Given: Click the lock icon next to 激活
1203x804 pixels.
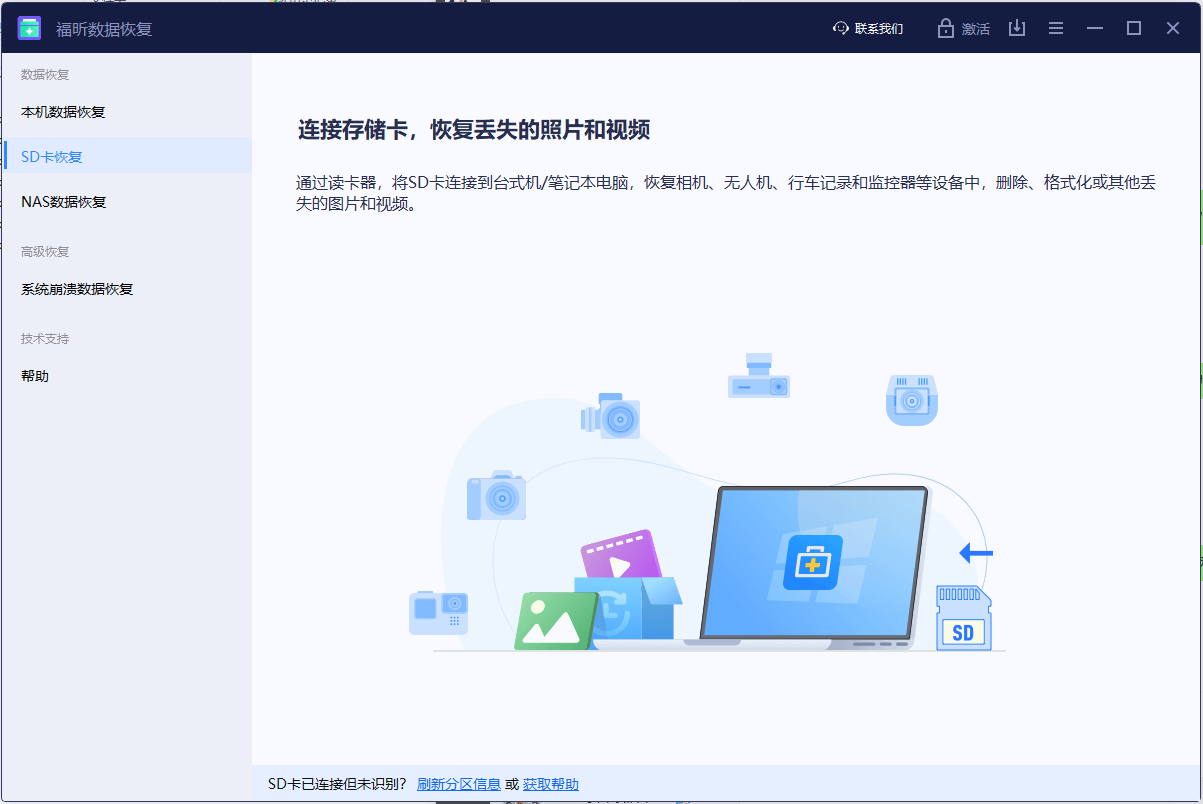Looking at the screenshot, I should pos(944,28).
